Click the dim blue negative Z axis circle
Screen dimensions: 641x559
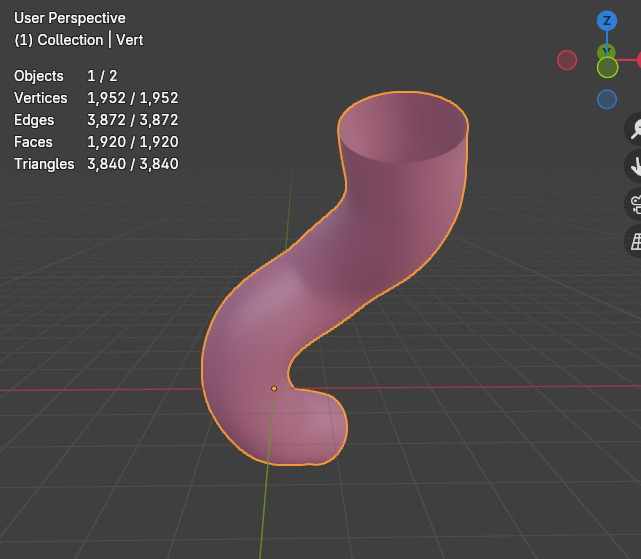[607, 99]
